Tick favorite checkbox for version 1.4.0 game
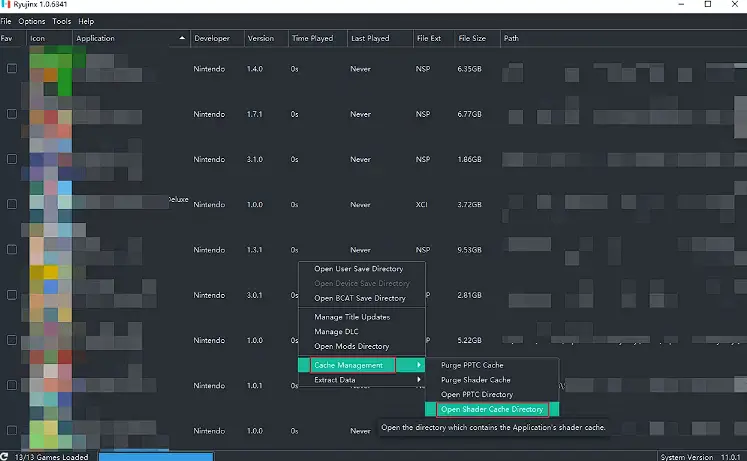Screen dimensions: 747x461 tap(12, 69)
